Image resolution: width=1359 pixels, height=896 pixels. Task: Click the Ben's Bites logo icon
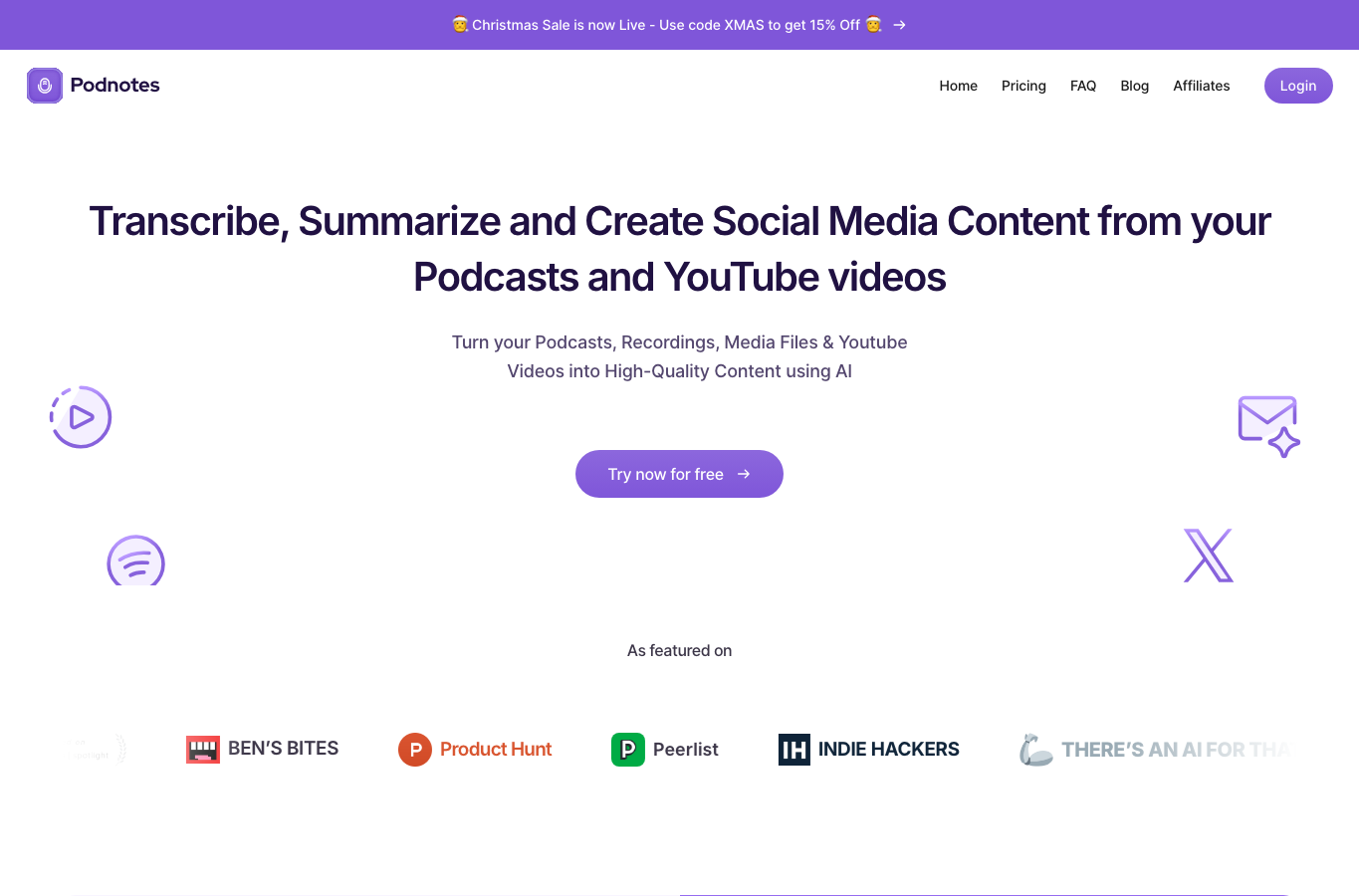coord(203,750)
